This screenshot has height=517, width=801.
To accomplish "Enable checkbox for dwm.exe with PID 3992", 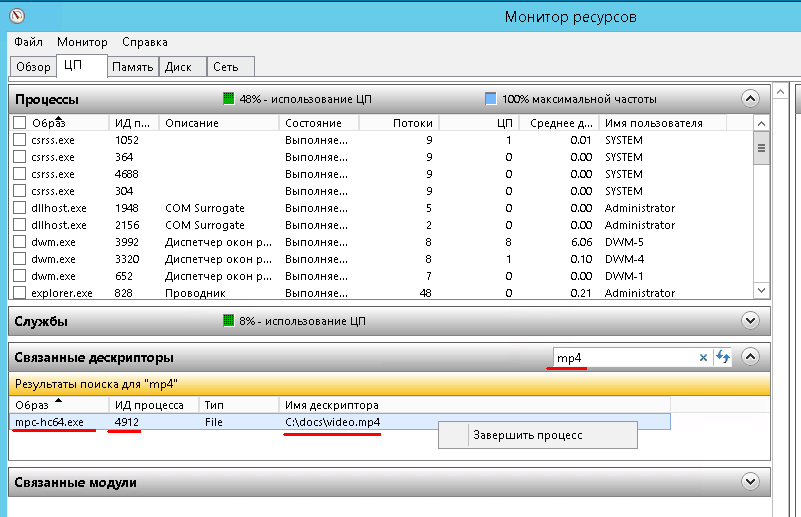I will point(19,242).
